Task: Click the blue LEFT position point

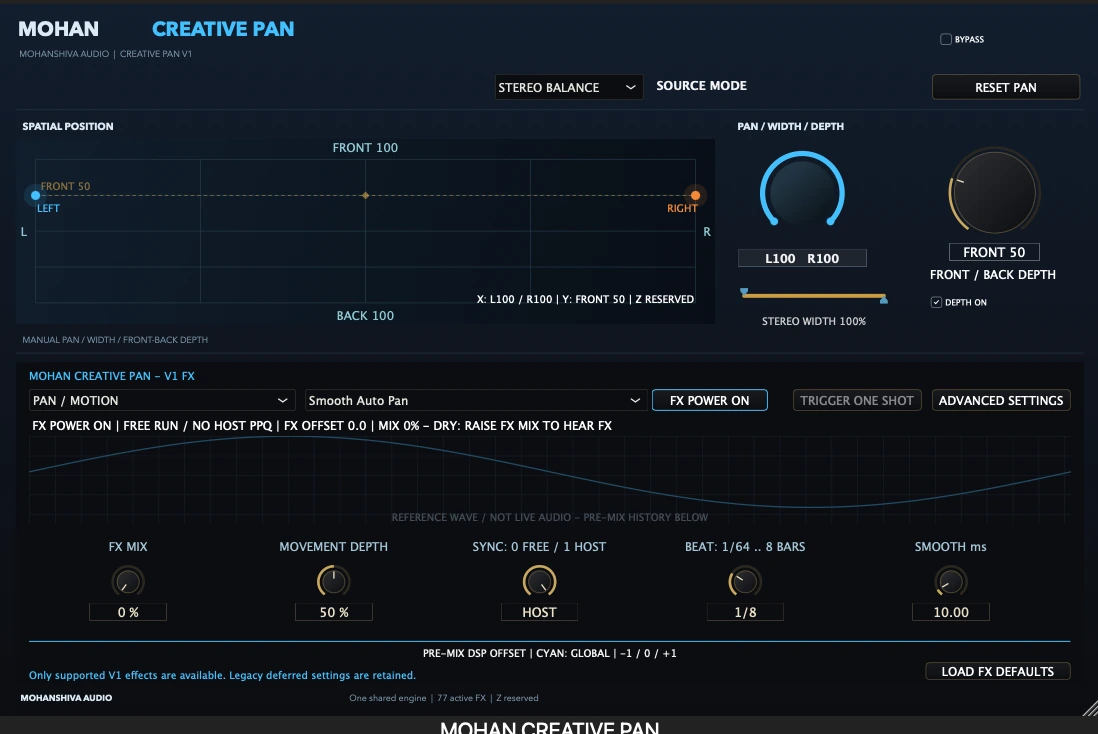Action: click(35, 195)
